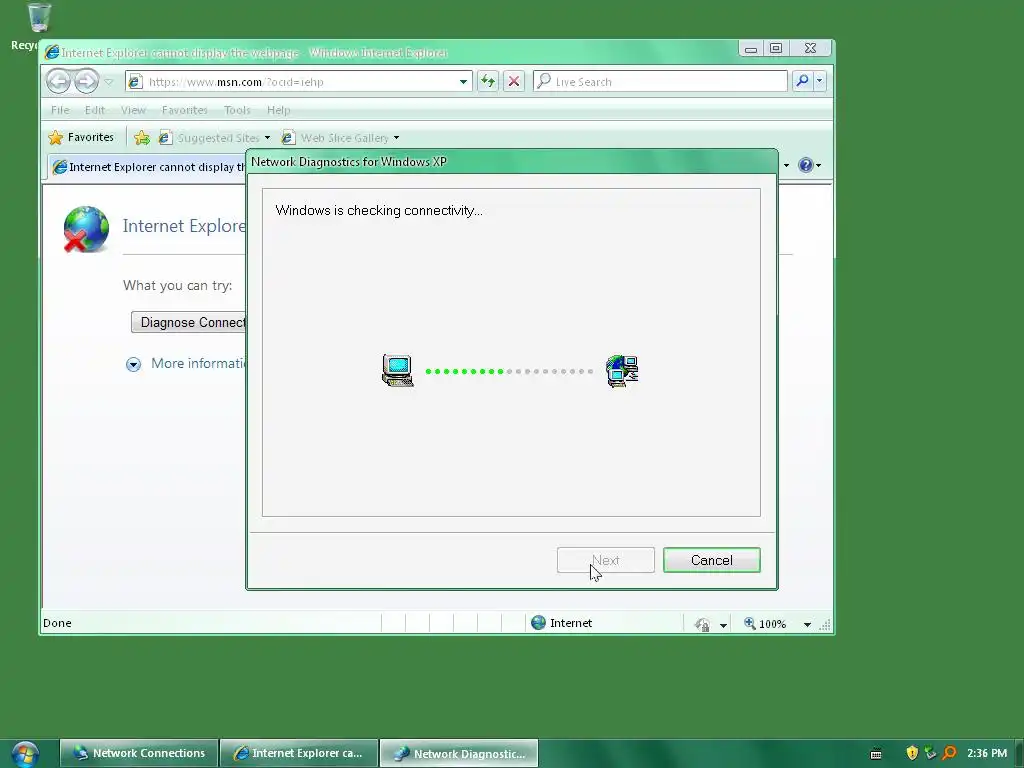Click the network connection tray icon

coord(931,753)
